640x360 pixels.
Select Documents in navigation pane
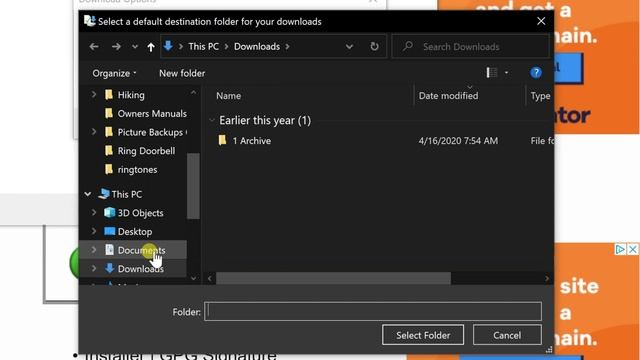141,250
